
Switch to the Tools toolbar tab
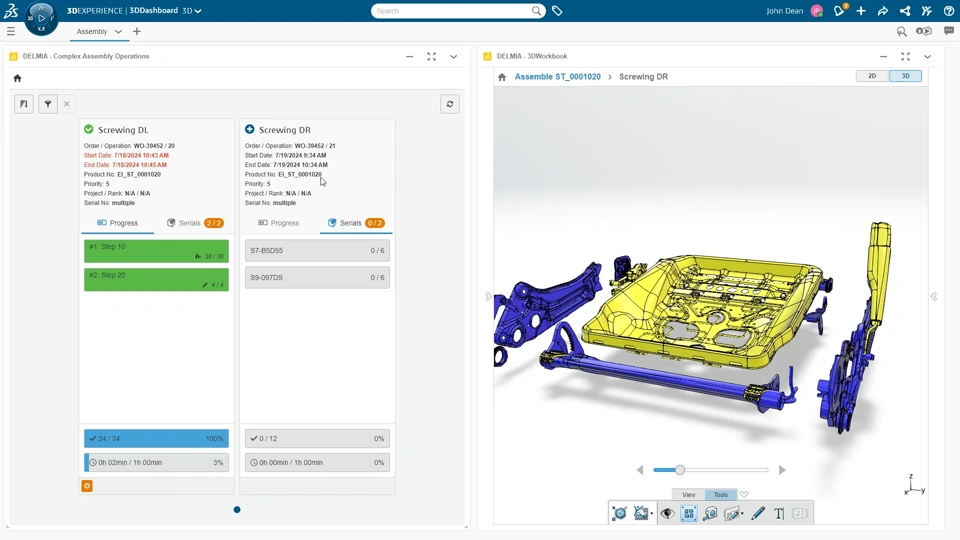point(721,495)
